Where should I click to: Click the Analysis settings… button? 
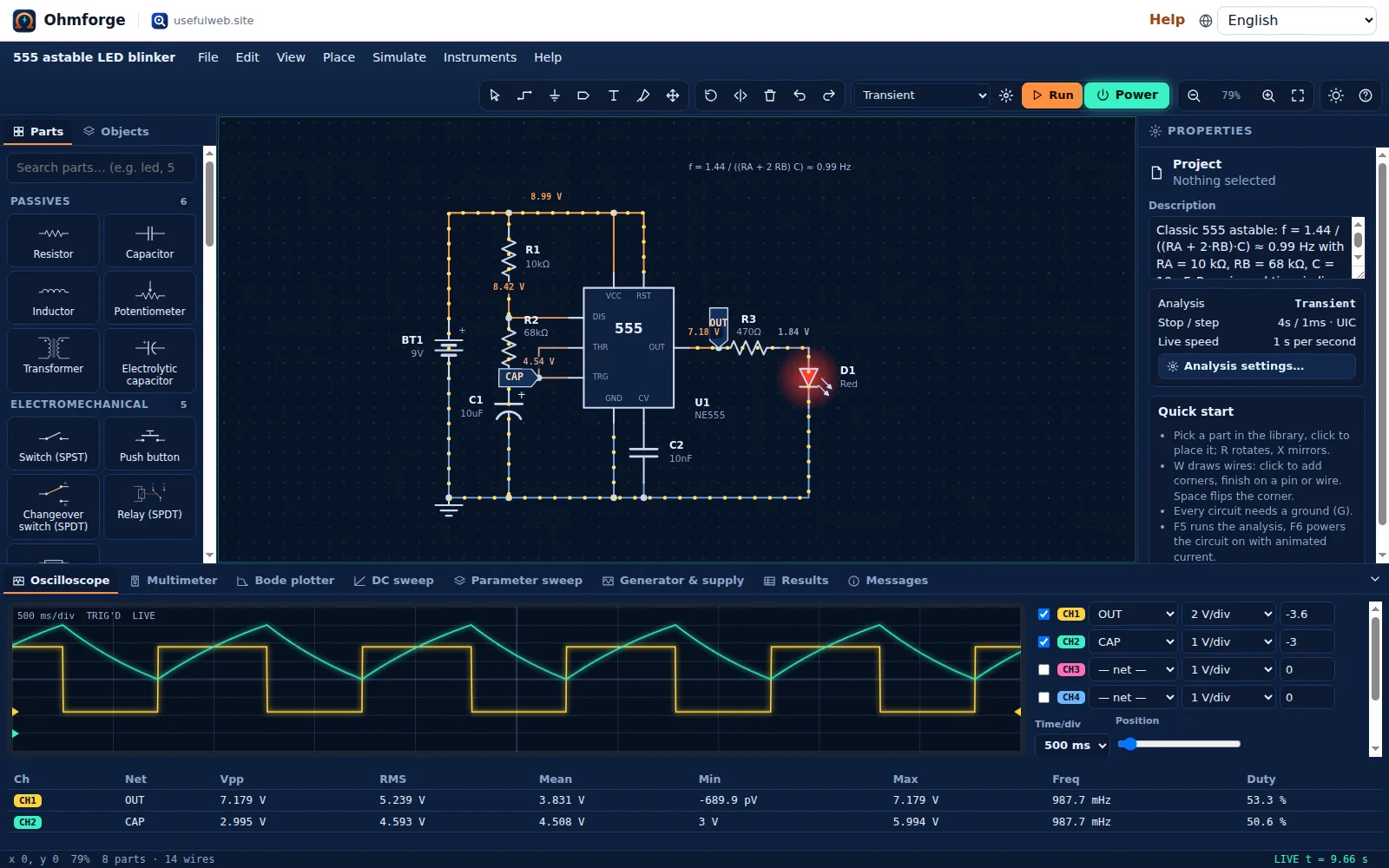[1256, 366]
